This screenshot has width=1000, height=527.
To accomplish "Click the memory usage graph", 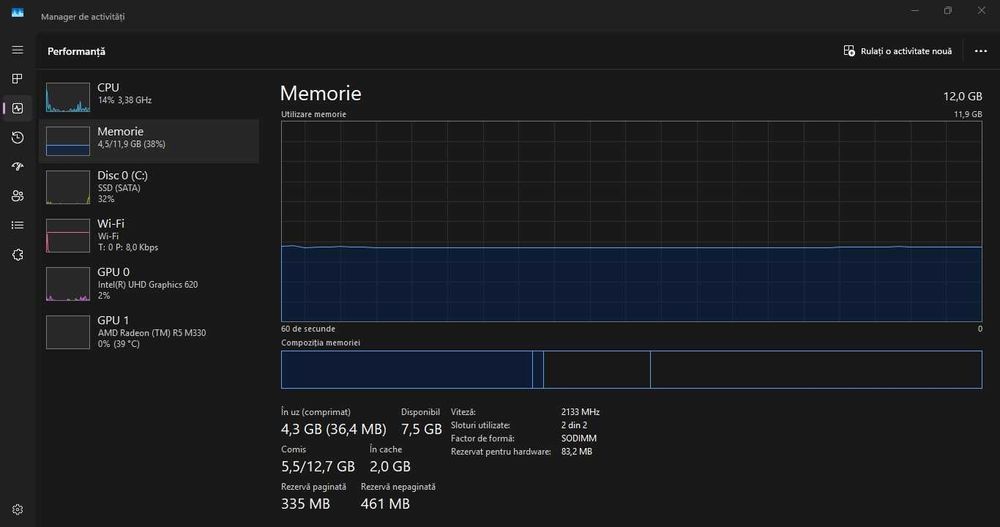I will 631,221.
